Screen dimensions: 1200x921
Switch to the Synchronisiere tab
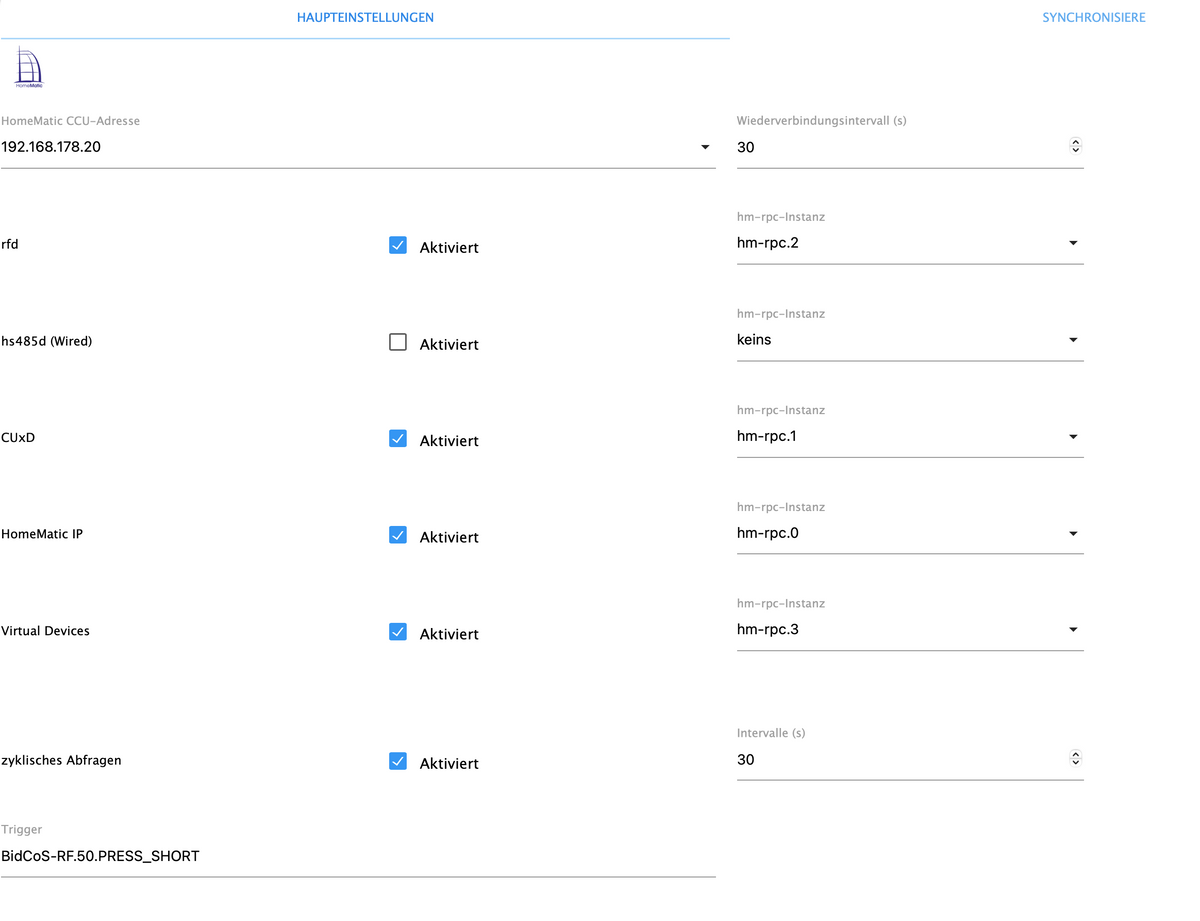[x=1094, y=18]
